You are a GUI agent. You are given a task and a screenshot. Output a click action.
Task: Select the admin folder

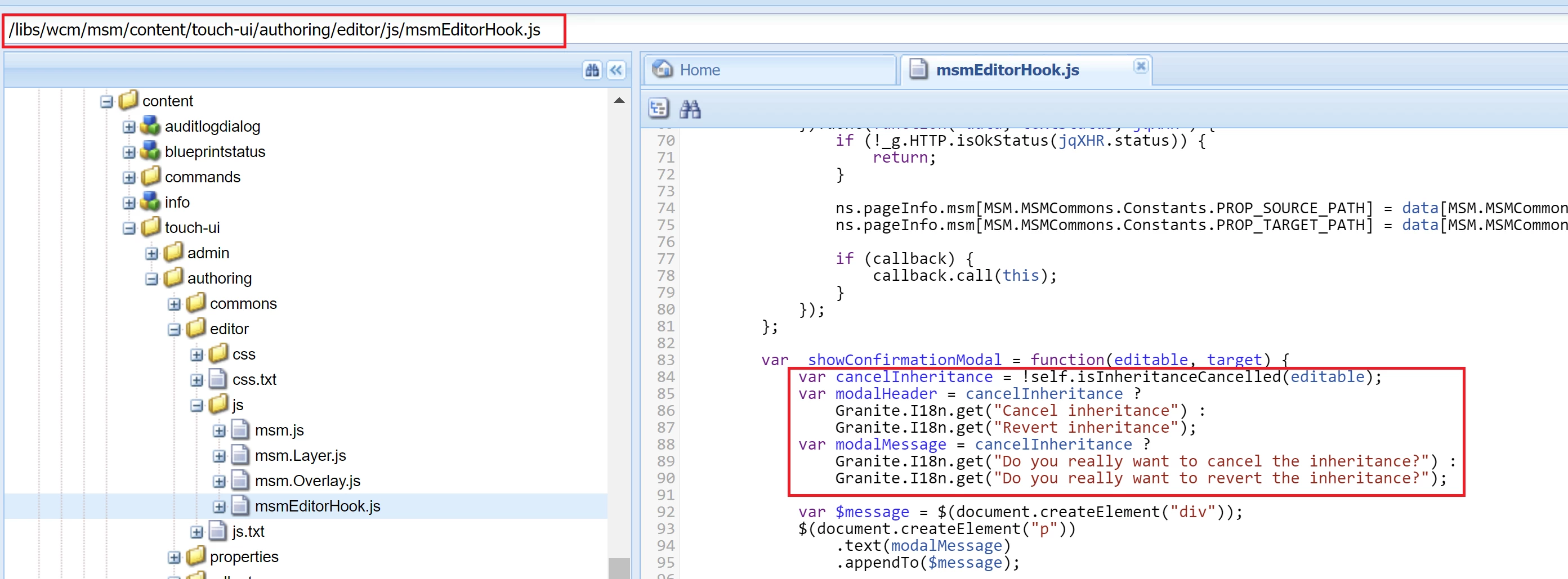point(208,253)
